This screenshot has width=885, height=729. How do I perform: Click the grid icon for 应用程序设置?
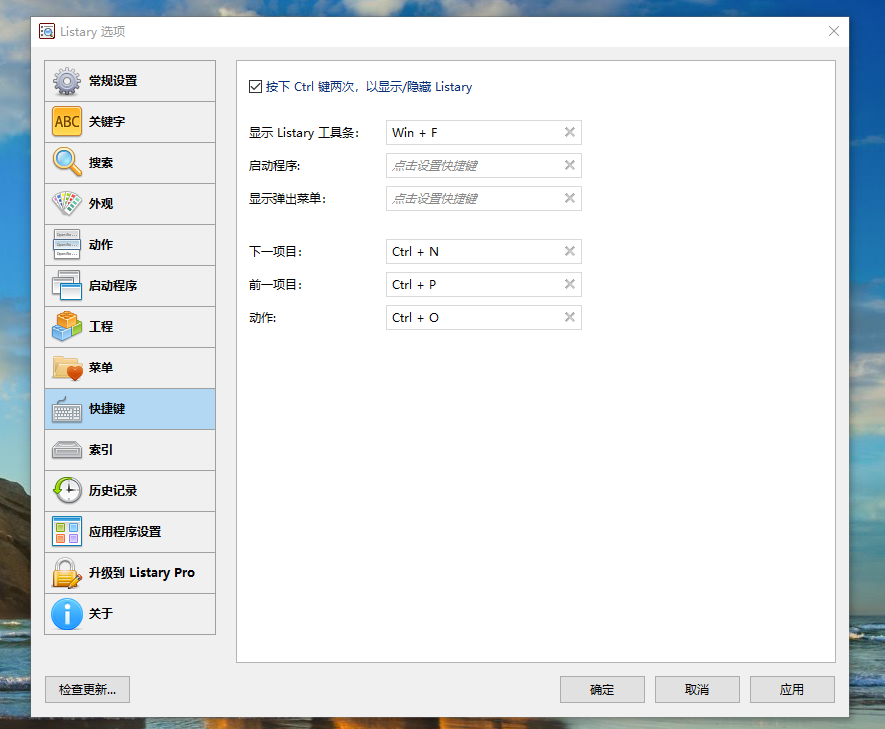tap(67, 532)
